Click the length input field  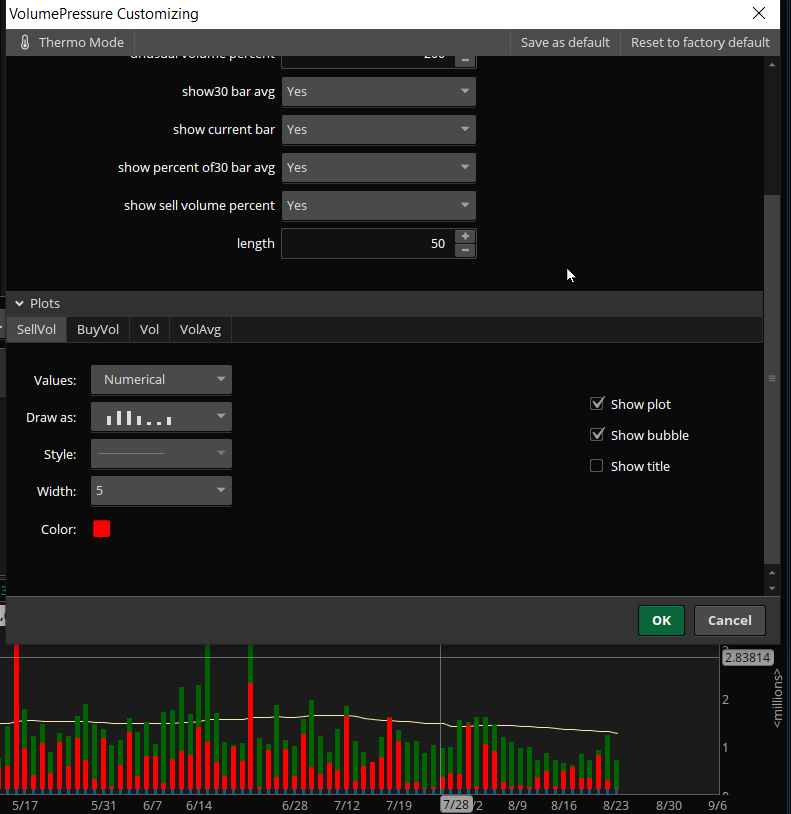point(368,243)
